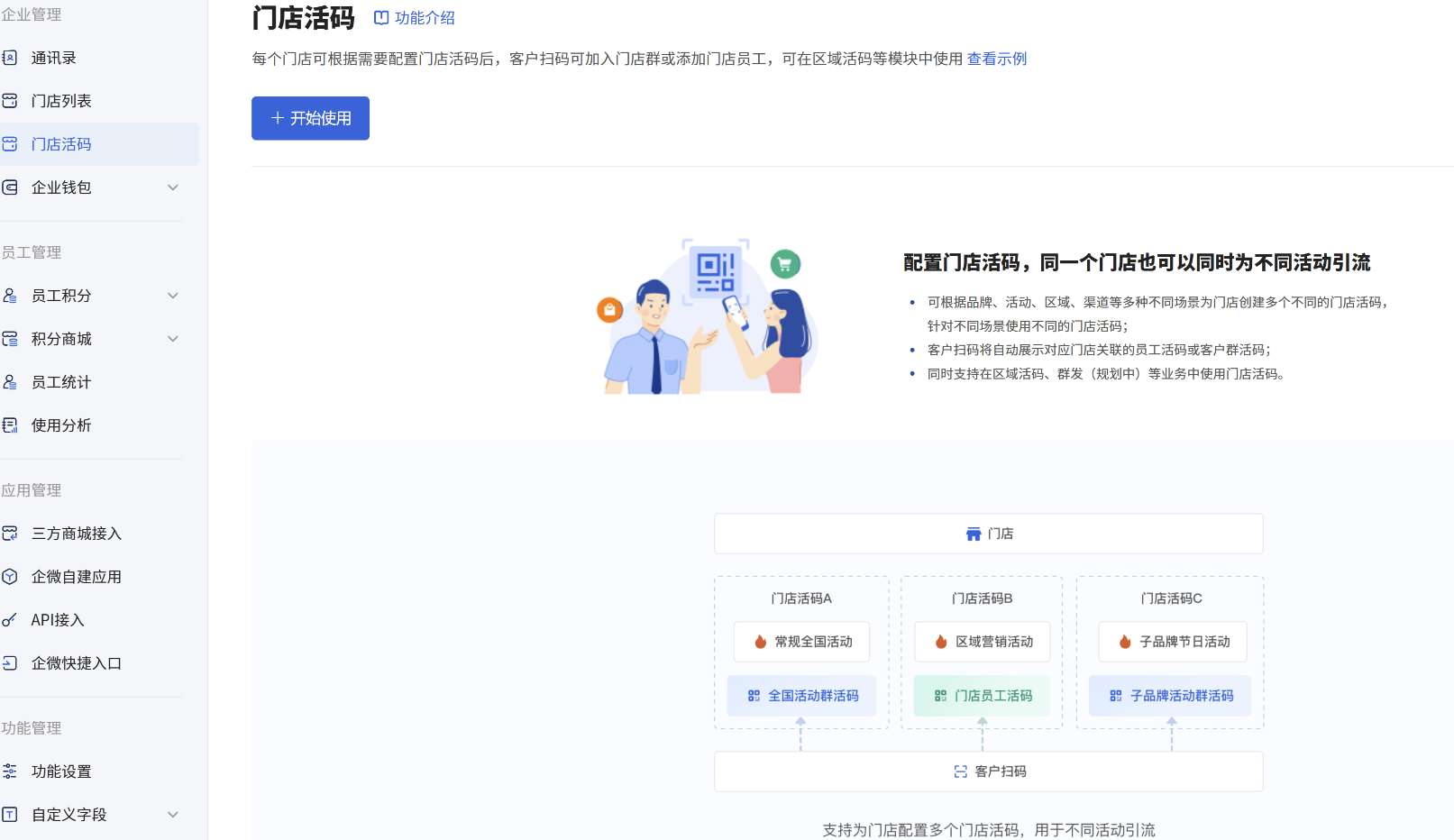Click the 员工统计 icon
This screenshot has width=1454, height=840.
click(10, 382)
